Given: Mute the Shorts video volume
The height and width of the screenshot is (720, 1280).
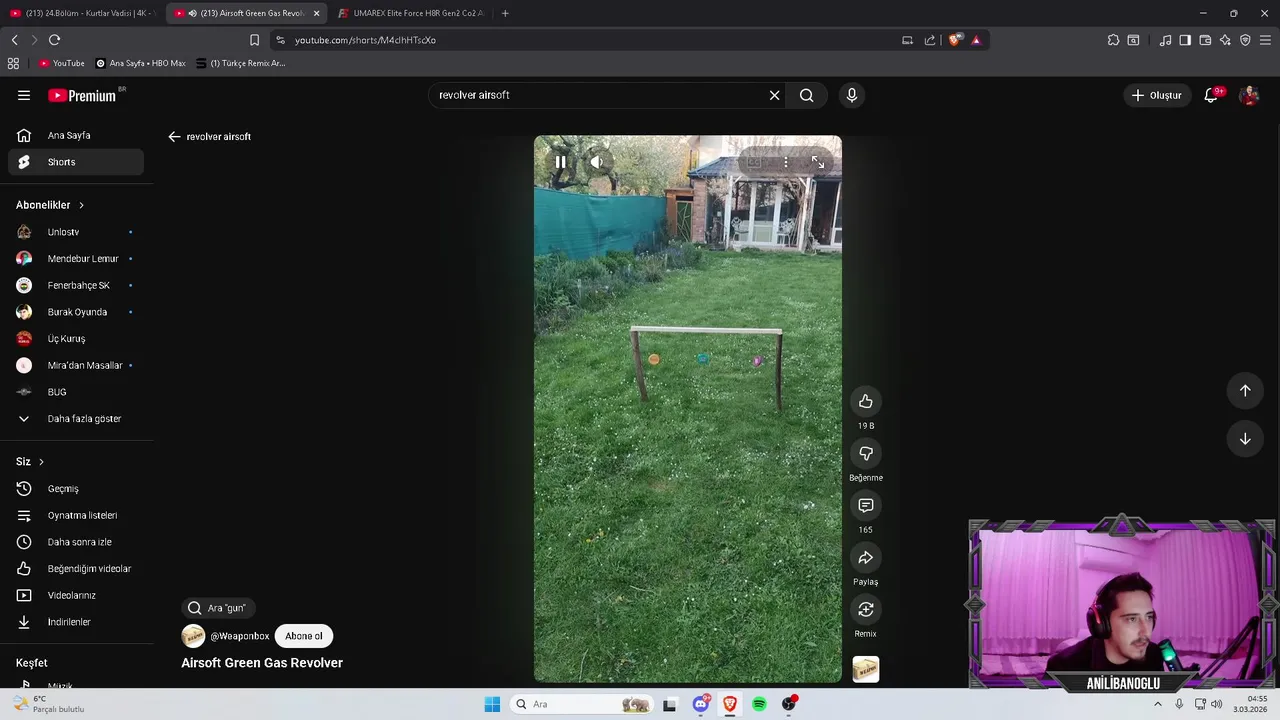Looking at the screenshot, I should click(596, 162).
